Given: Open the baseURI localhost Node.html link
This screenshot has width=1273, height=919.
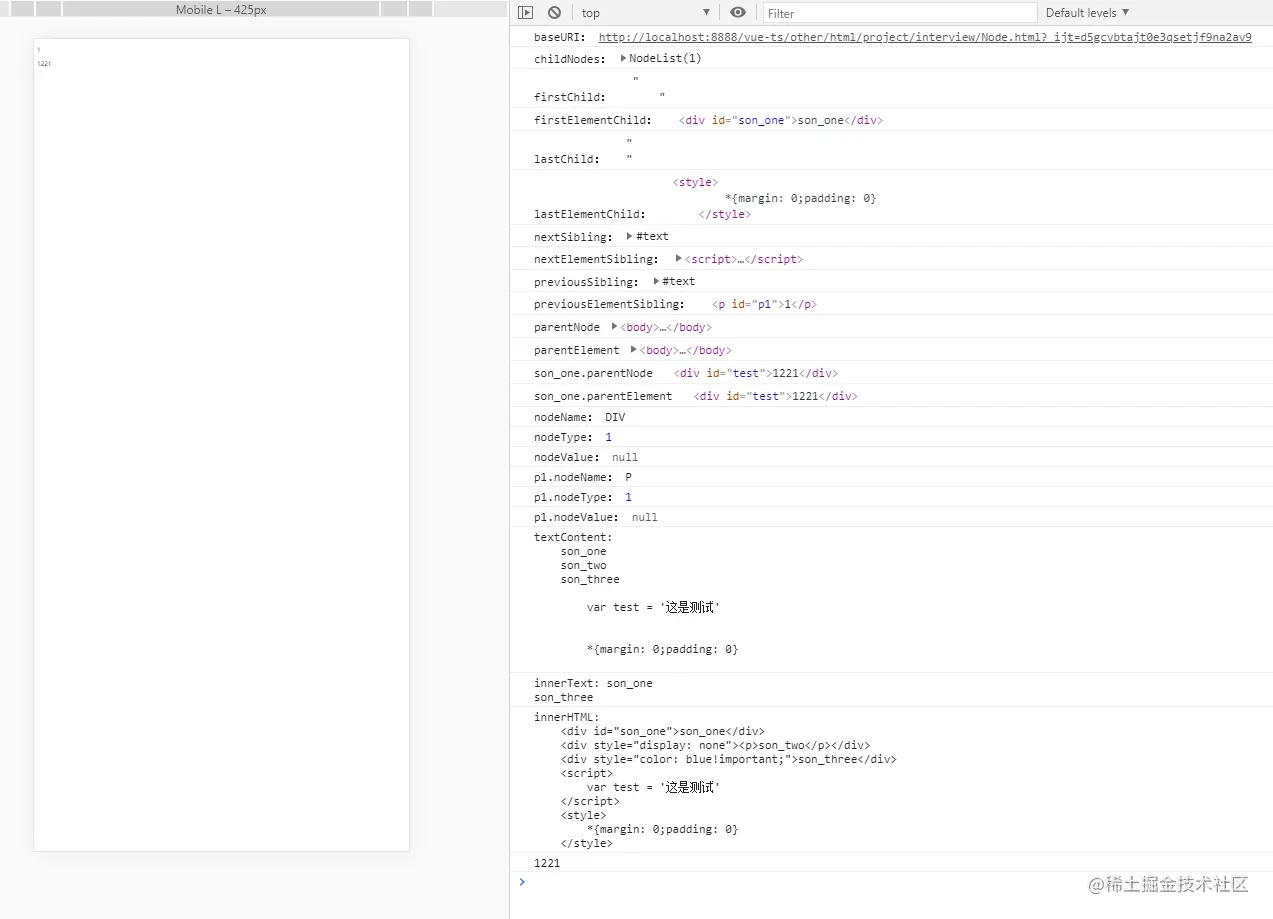Looking at the screenshot, I should 925,38.
